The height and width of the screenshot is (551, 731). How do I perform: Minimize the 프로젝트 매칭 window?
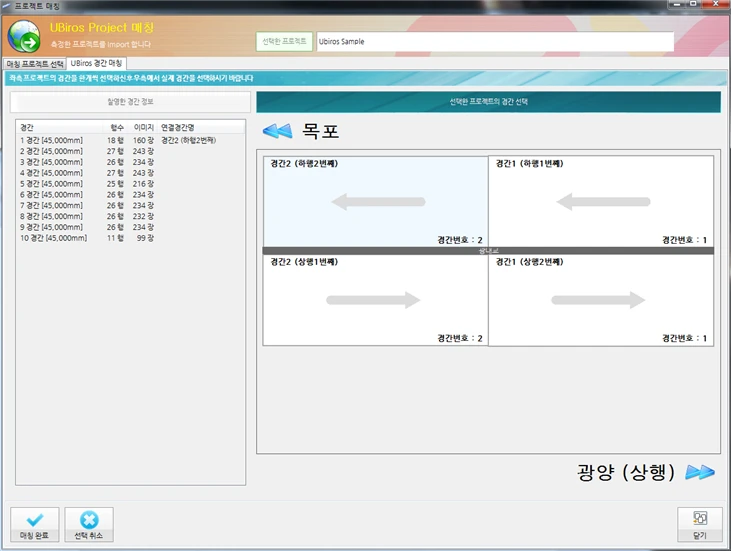[678, 4]
